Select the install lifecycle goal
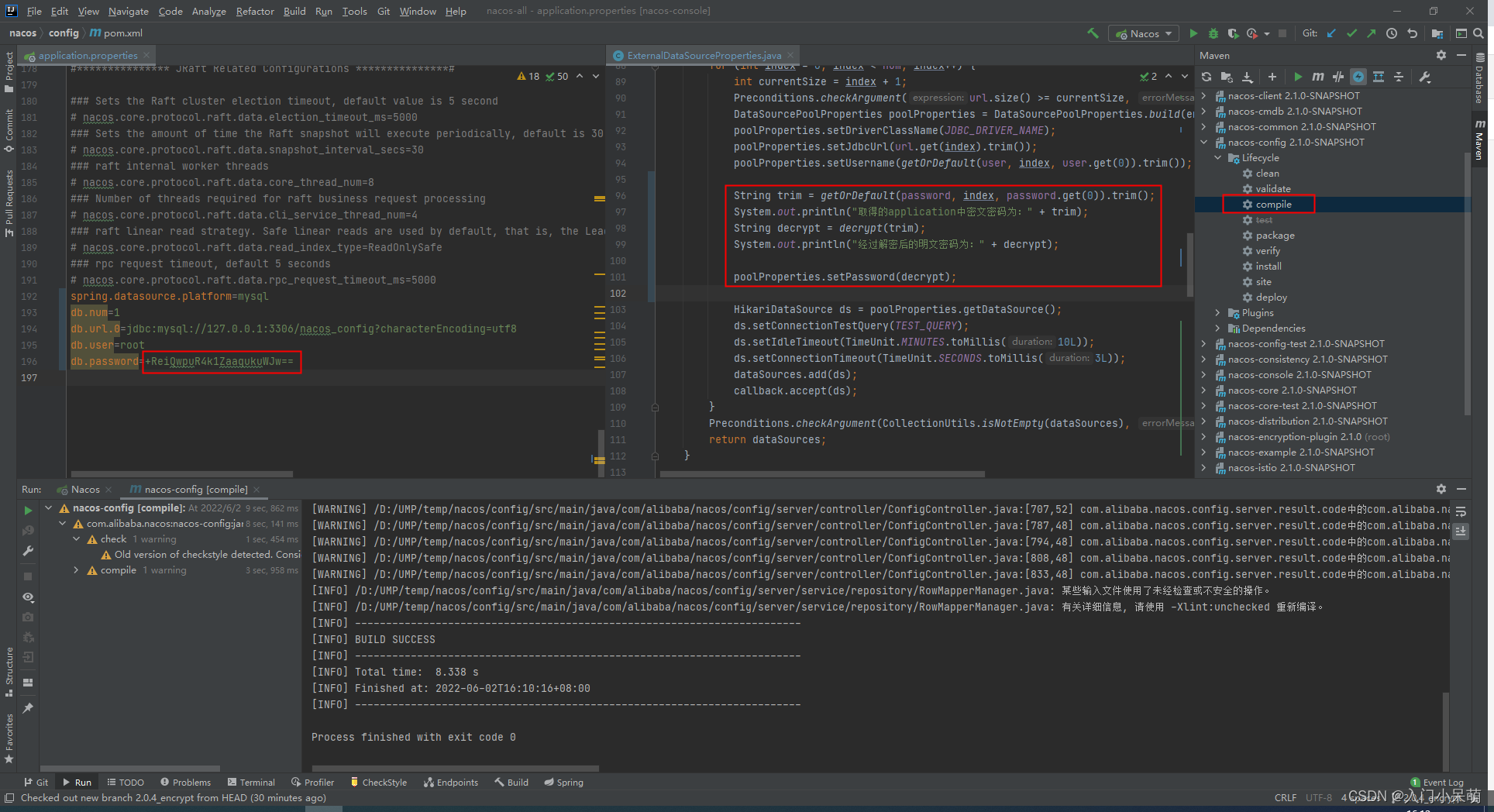This screenshot has width=1494, height=812. tap(1269, 267)
